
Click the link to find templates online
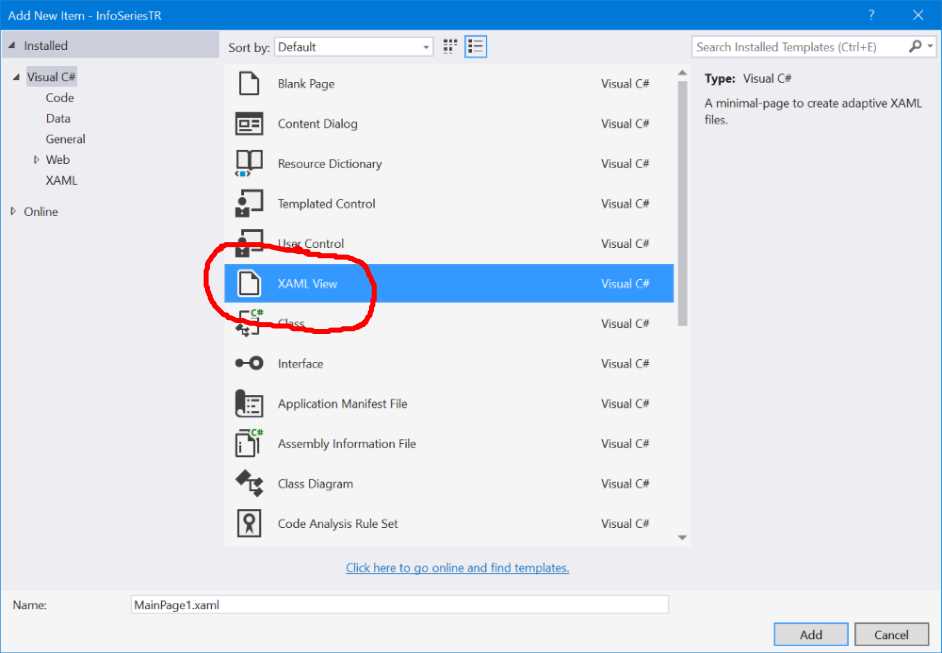point(457,567)
